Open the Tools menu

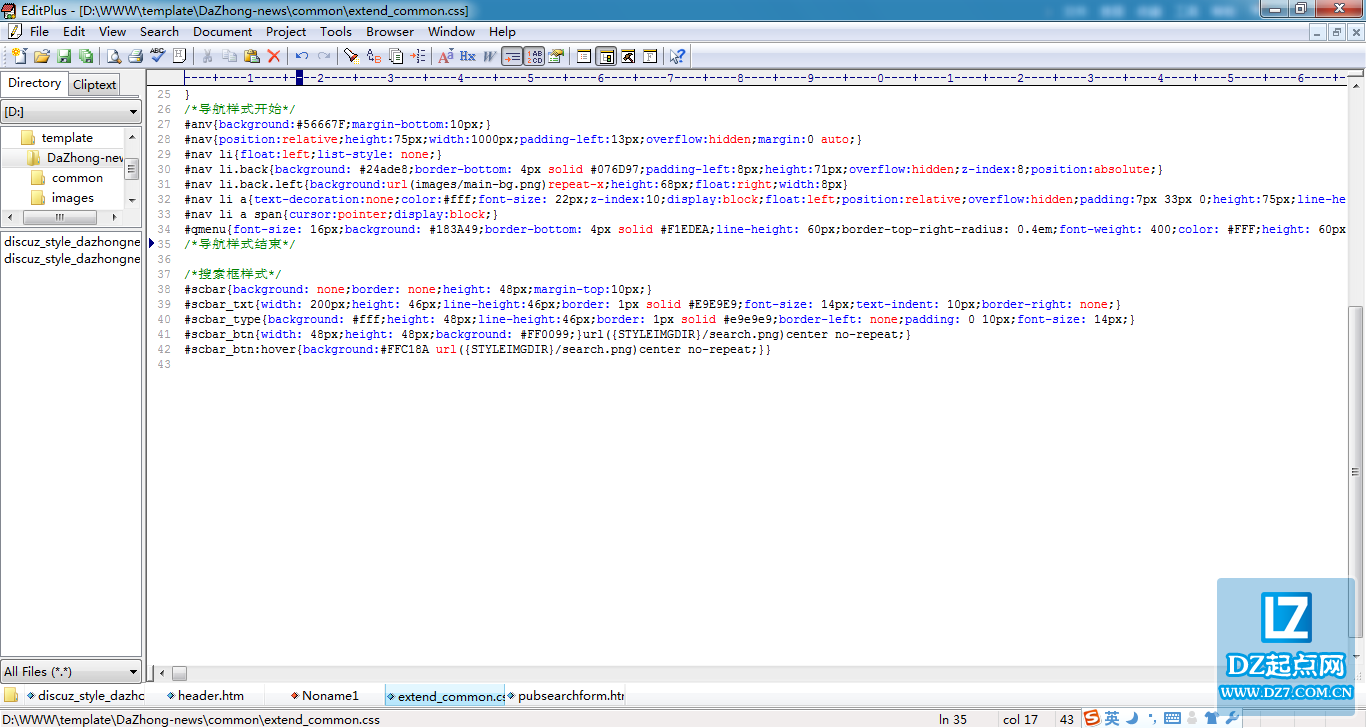pos(336,31)
